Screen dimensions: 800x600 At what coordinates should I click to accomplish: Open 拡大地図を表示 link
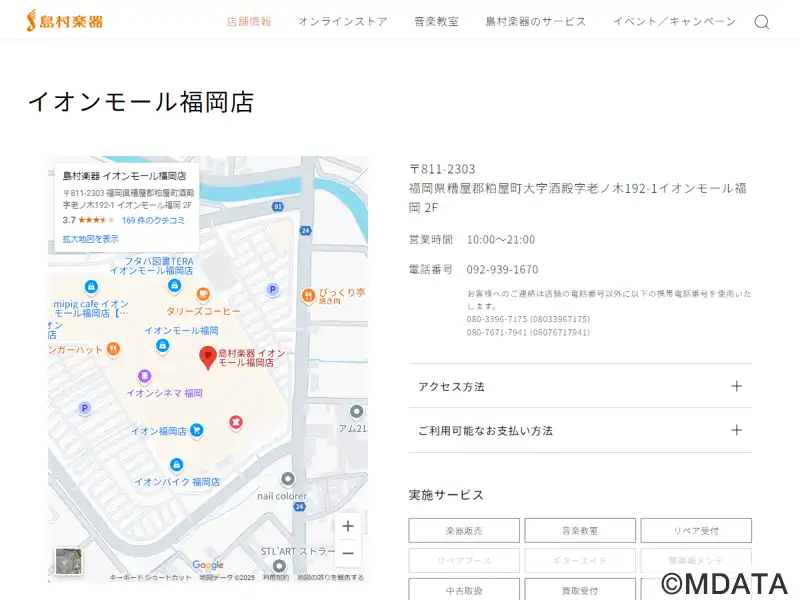coord(90,239)
